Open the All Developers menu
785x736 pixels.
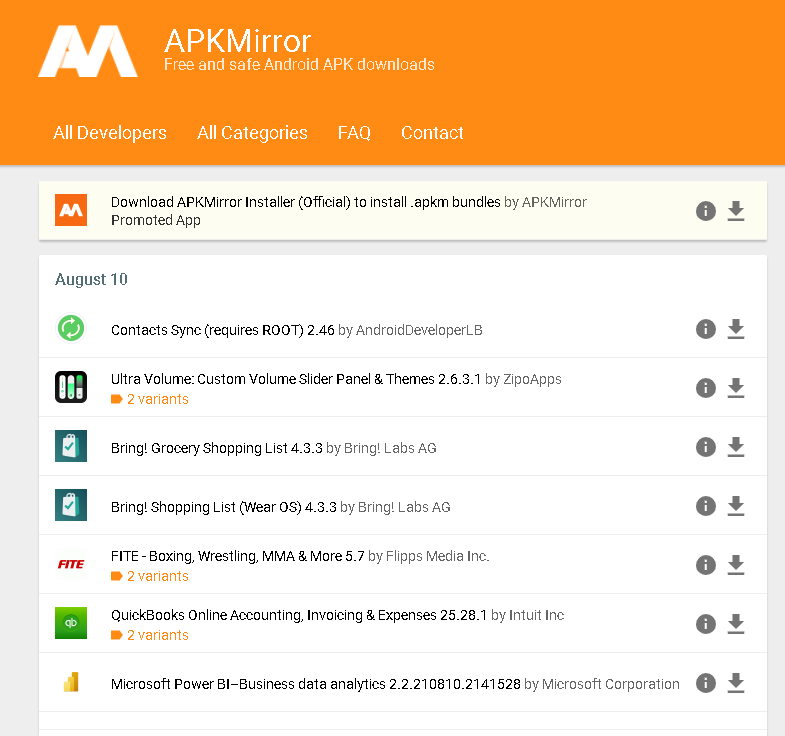coord(110,133)
